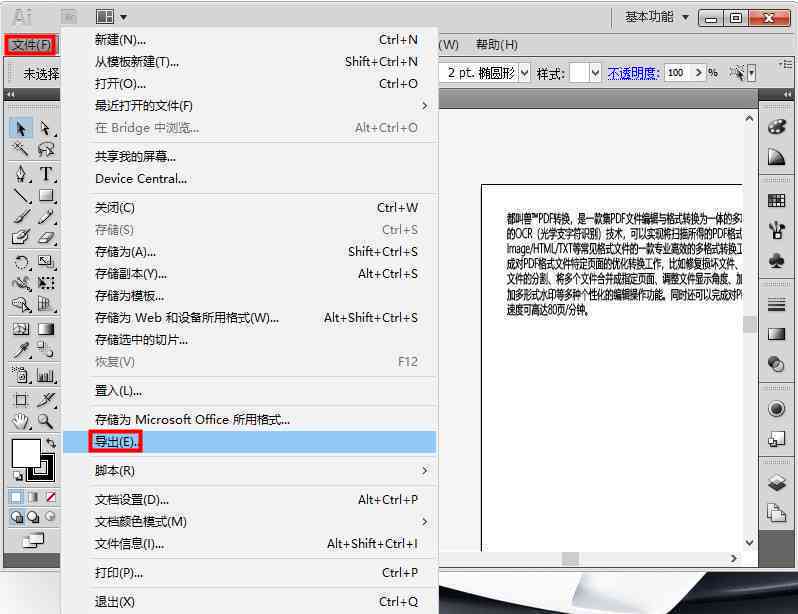Click the 文件(F) menu bar item
The width and height of the screenshot is (798, 614).
(32, 45)
